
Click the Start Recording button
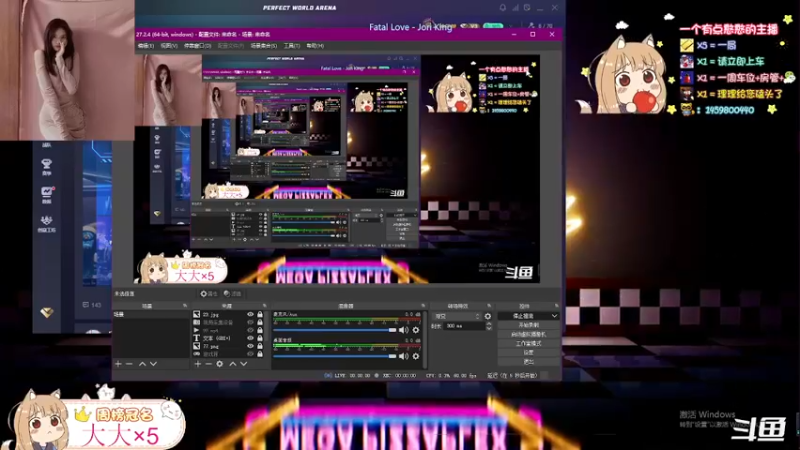point(529,325)
